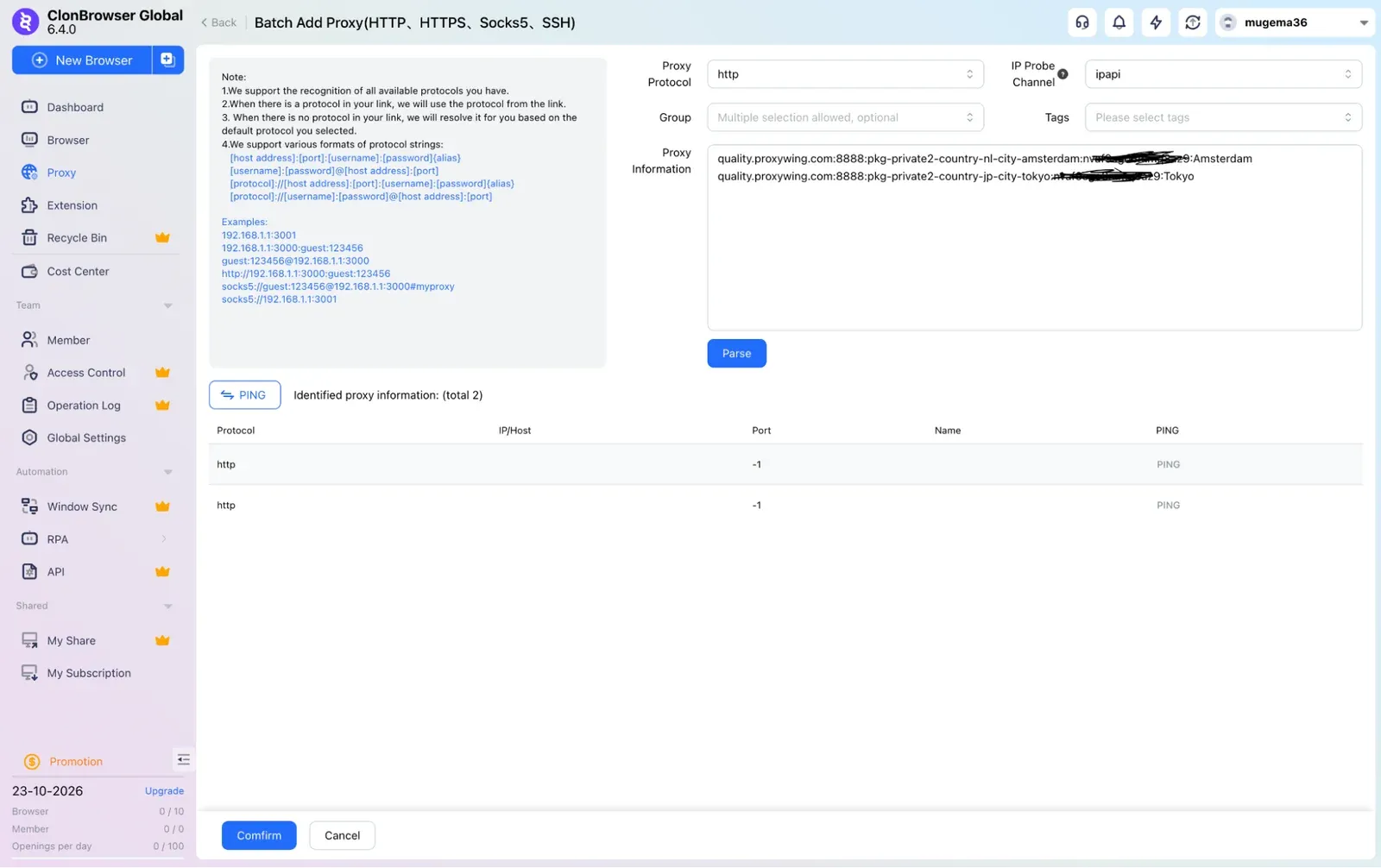
Task: Open My Subscription in sidebar
Action: click(89, 673)
